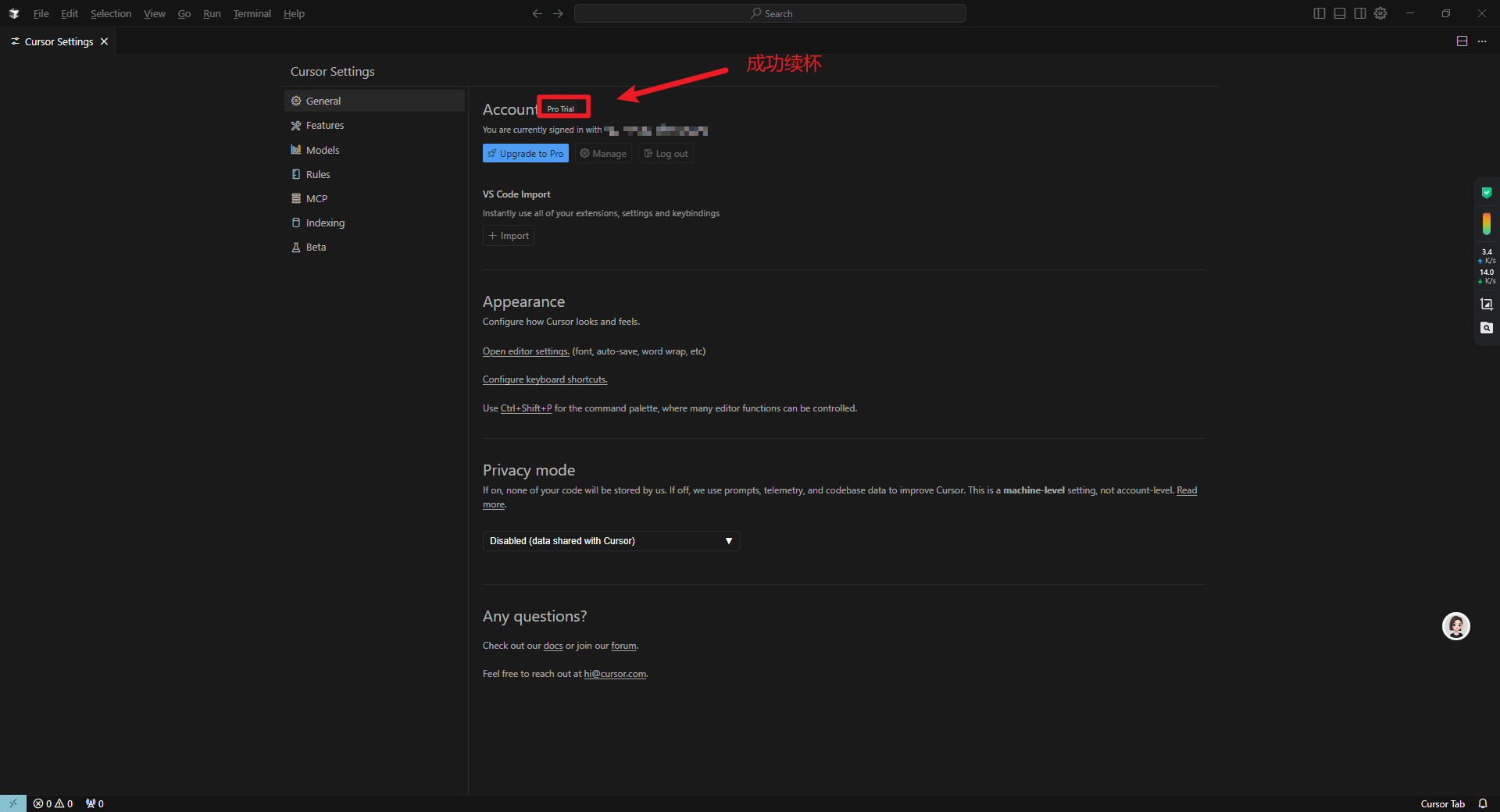This screenshot has height=812, width=1500.
Task: Click the search widget icon on right edge
Action: pos(1487,328)
